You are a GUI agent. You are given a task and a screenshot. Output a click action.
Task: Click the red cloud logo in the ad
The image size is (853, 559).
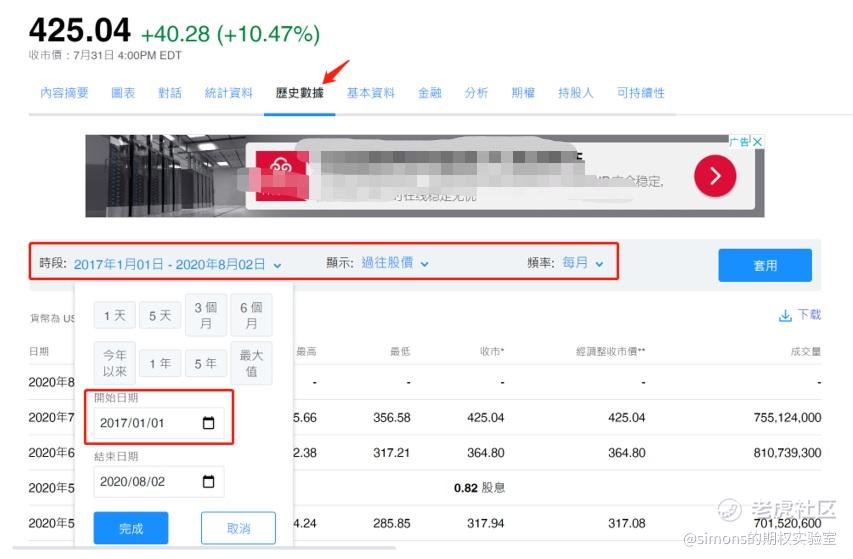[282, 176]
